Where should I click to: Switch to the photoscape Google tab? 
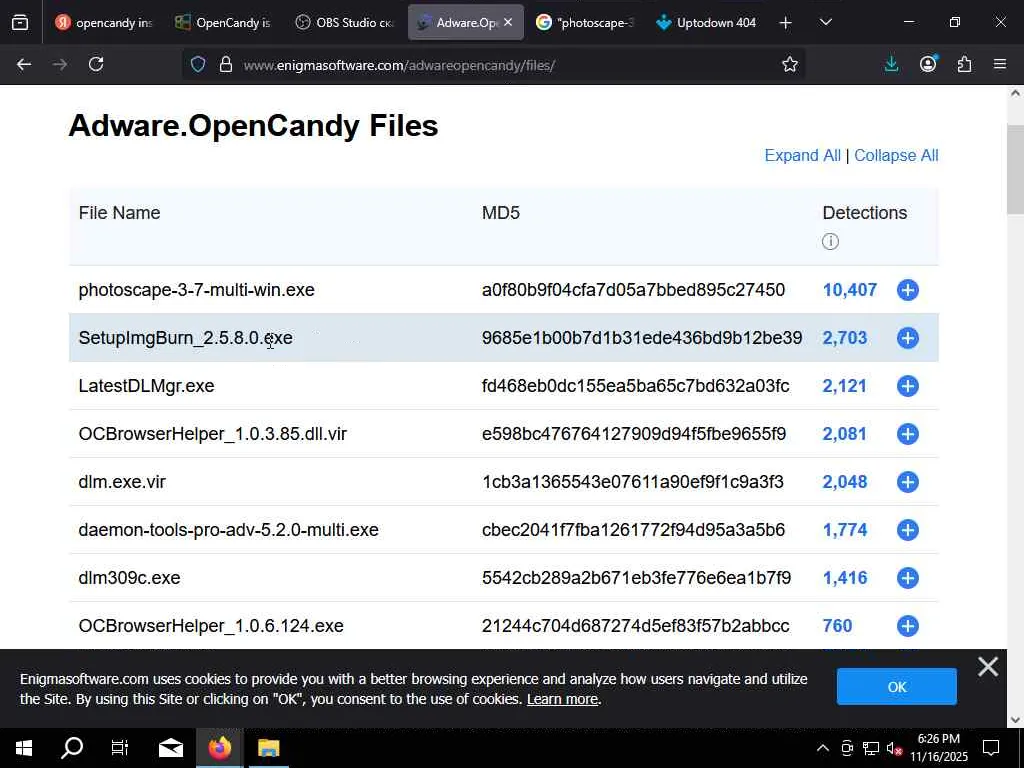pos(585,23)
